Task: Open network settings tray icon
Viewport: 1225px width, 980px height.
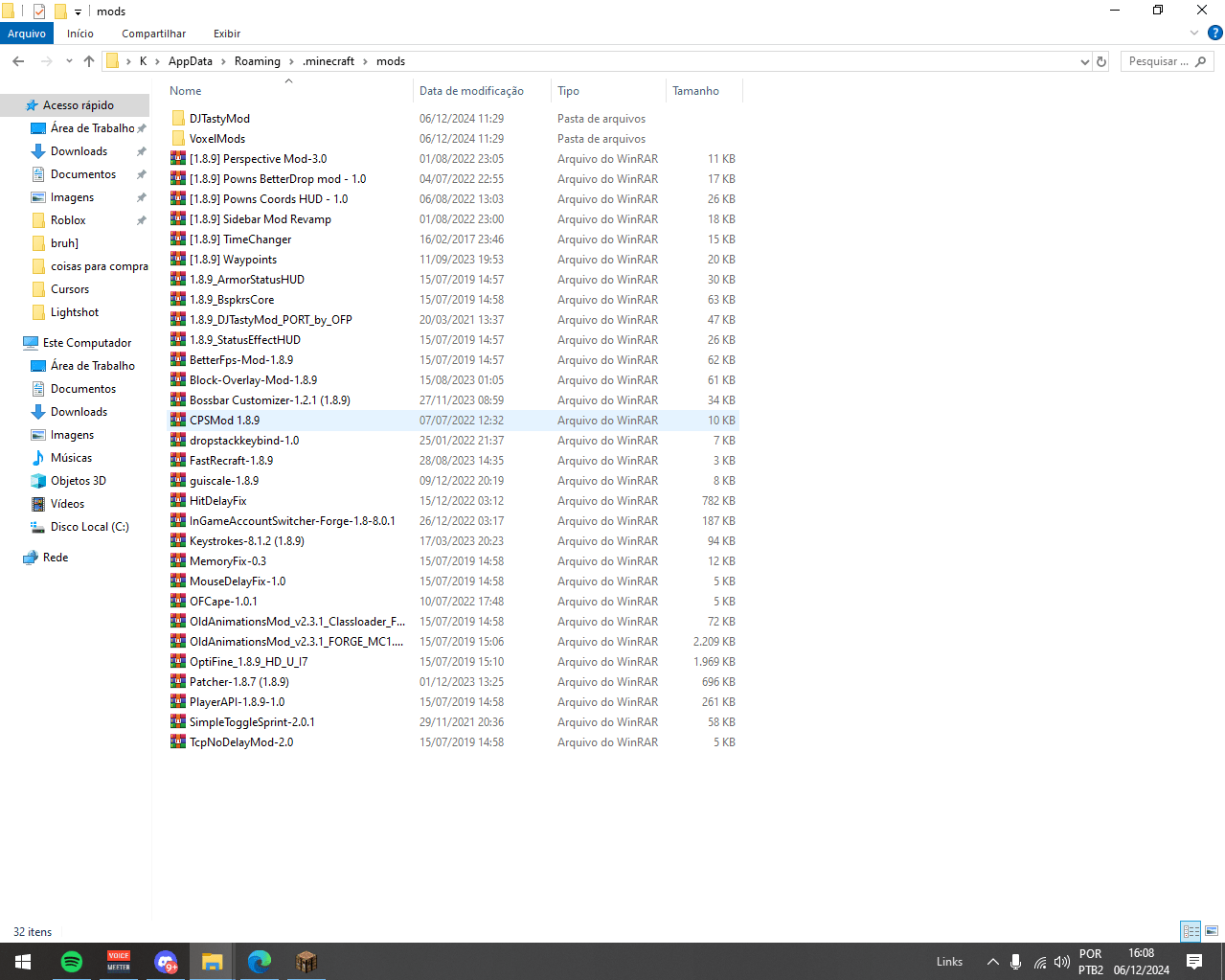Action: [1040, 962]
